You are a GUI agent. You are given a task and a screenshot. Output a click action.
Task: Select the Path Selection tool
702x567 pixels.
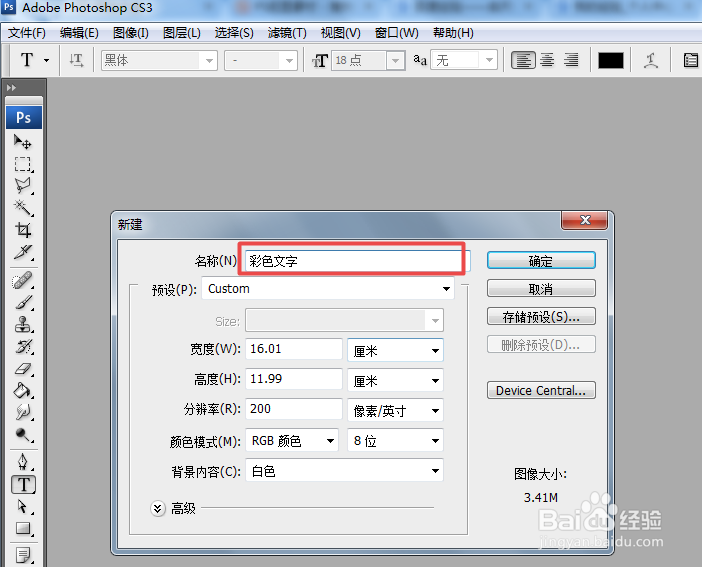[23, 506]
